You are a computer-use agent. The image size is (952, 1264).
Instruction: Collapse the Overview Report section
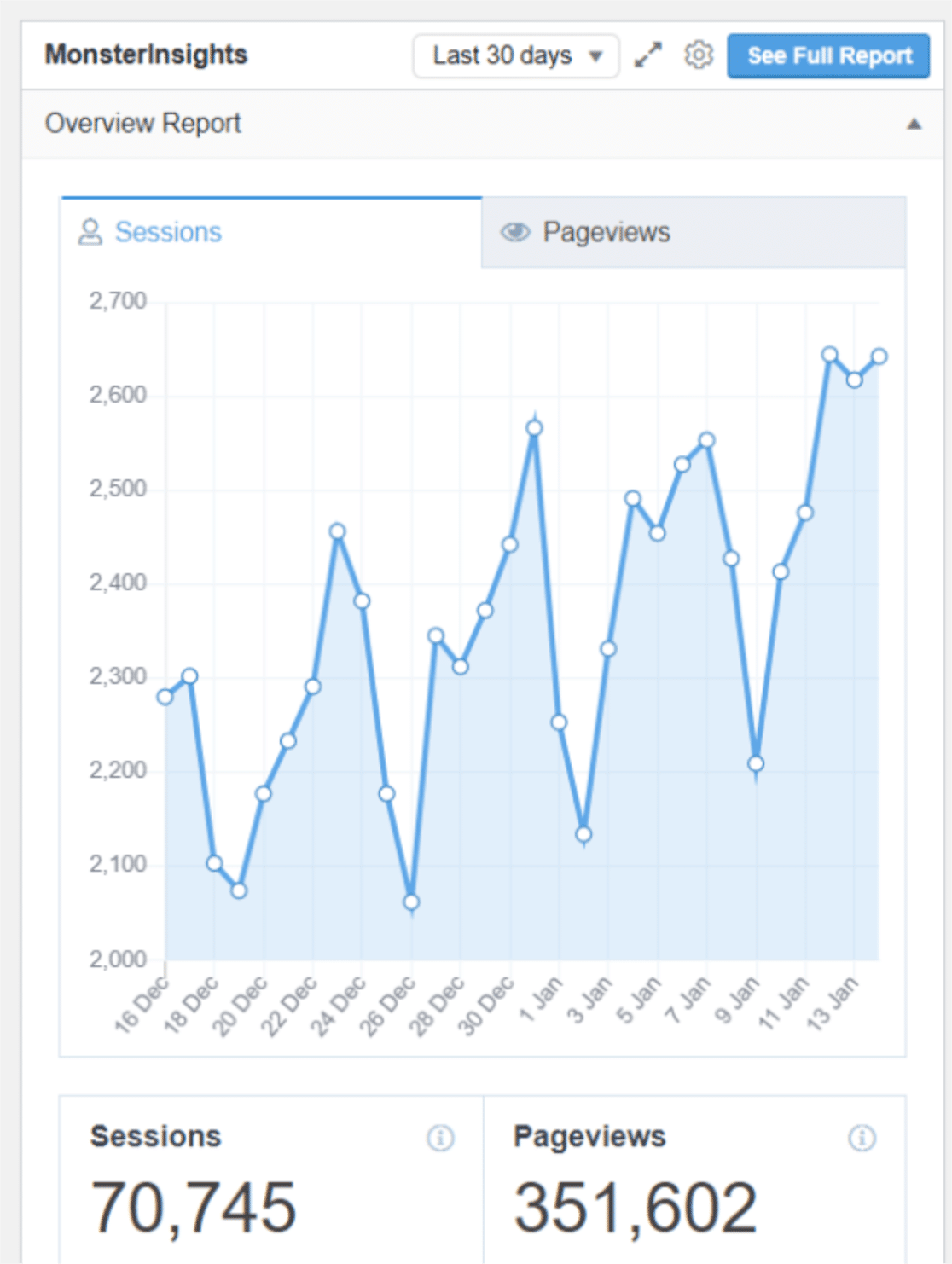914,125
